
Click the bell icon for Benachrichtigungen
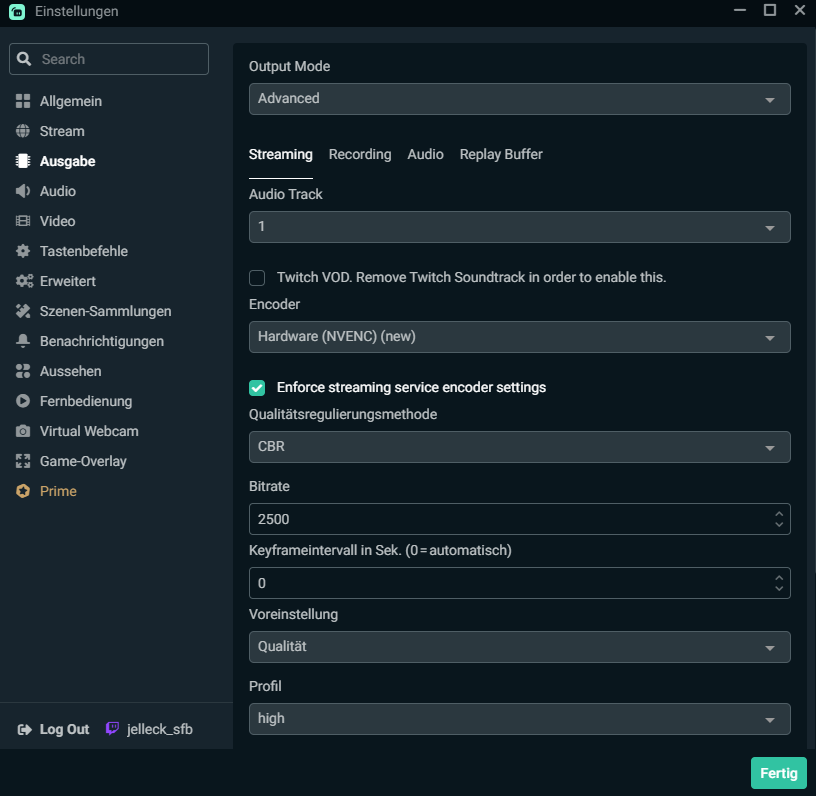click(23, 341)
